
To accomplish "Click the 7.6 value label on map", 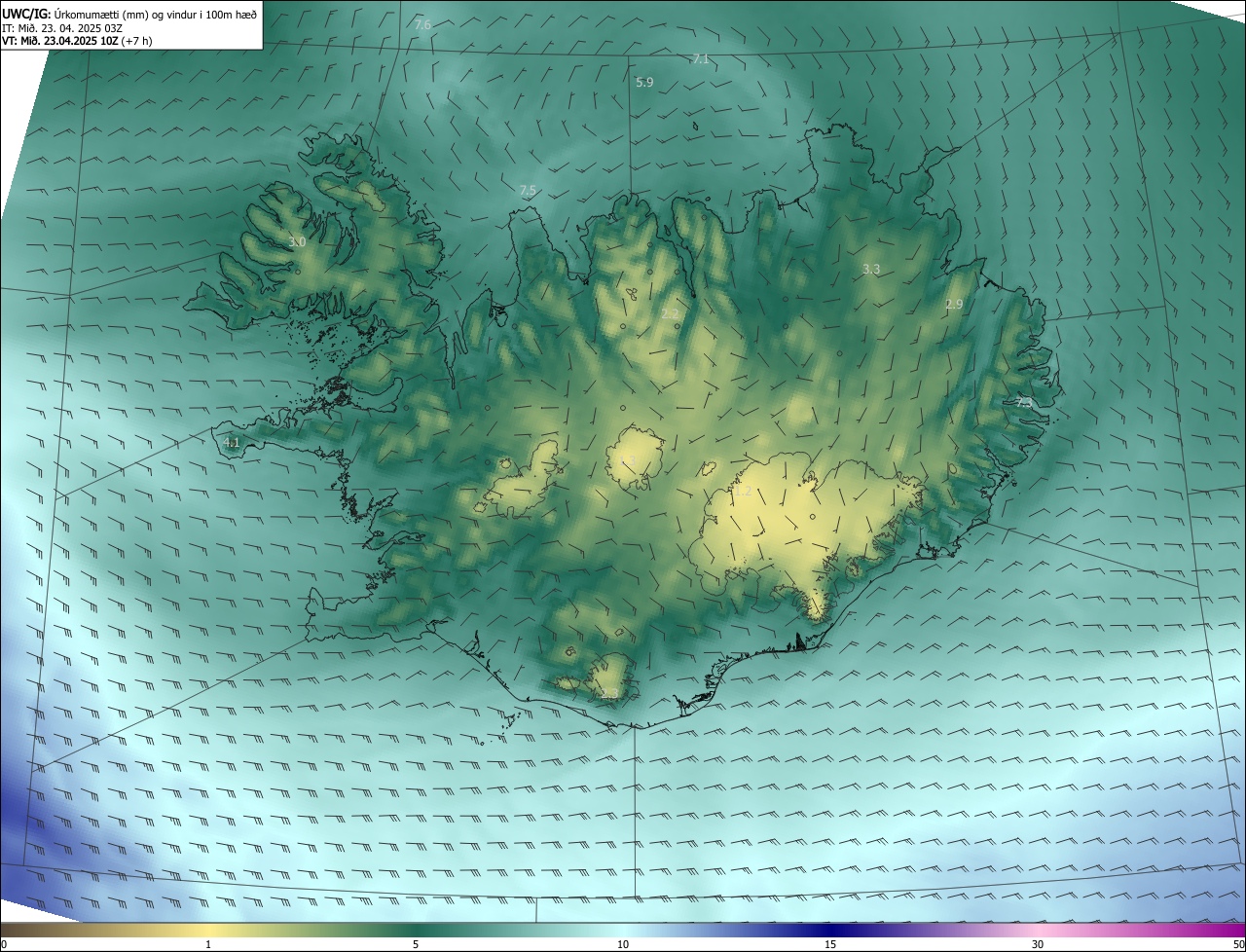I will (422, 24).
